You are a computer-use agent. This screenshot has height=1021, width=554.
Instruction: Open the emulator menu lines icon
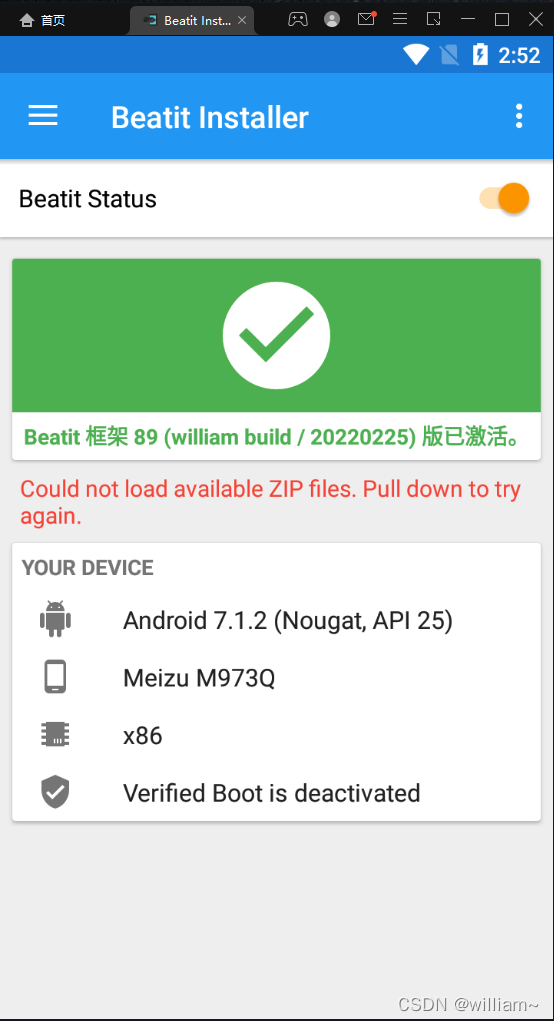tap(400, 20)
